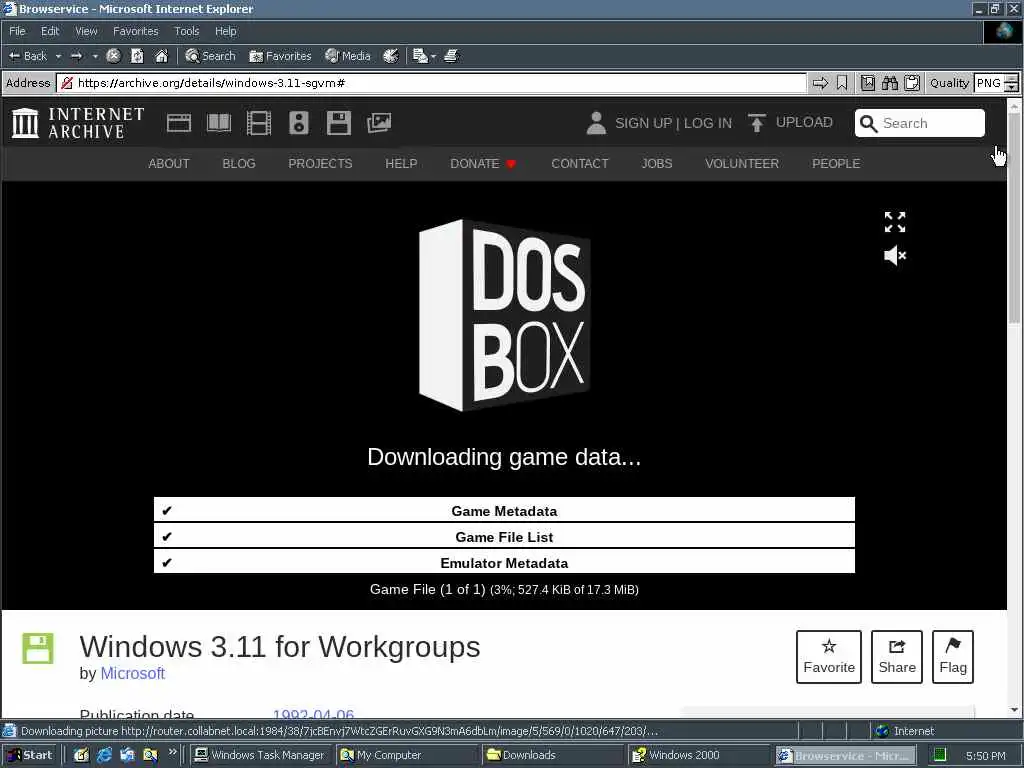Image resolution: width=1024 pixels, height=768 pixels.
Task: Expand the Quick Launch chevron
Action: [x=172, y=752]
